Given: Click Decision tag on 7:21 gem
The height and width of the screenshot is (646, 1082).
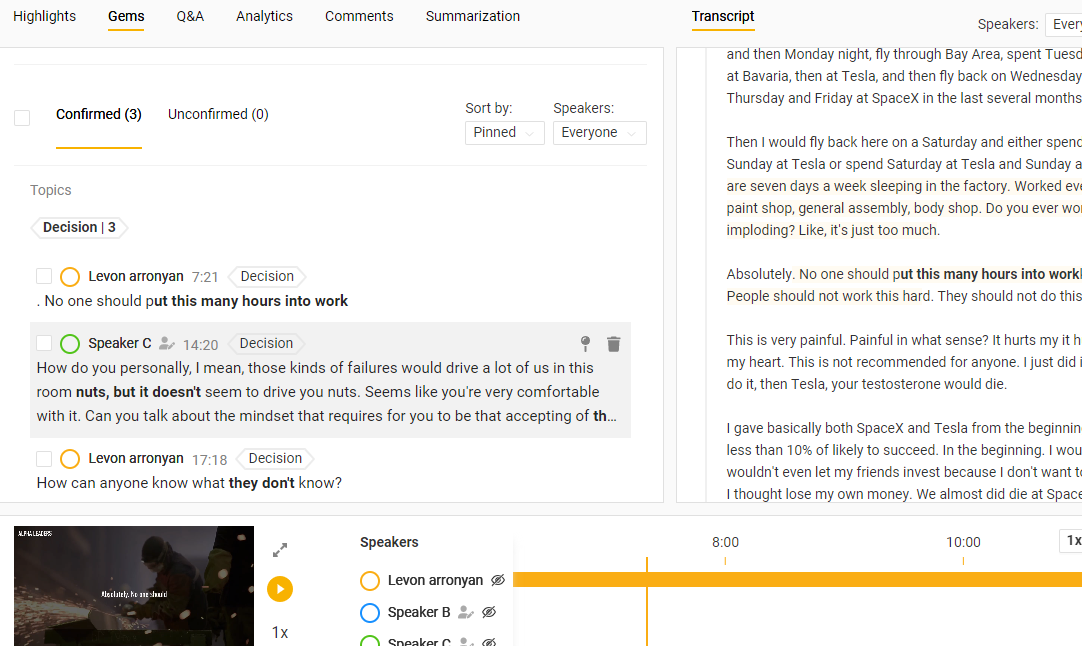Looking at the screenshot, I should (267, 276).
